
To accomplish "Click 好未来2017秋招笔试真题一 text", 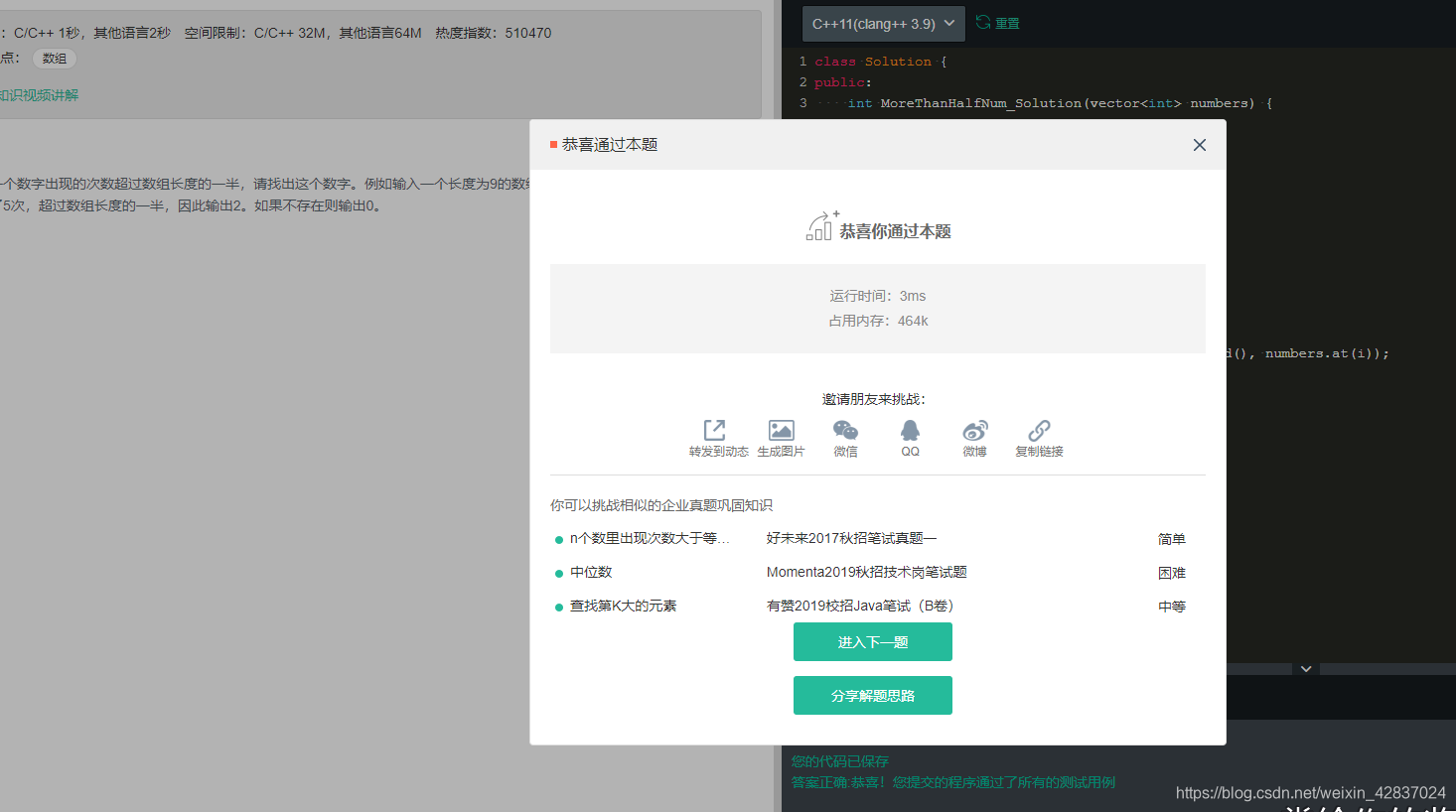I will 851,538.
